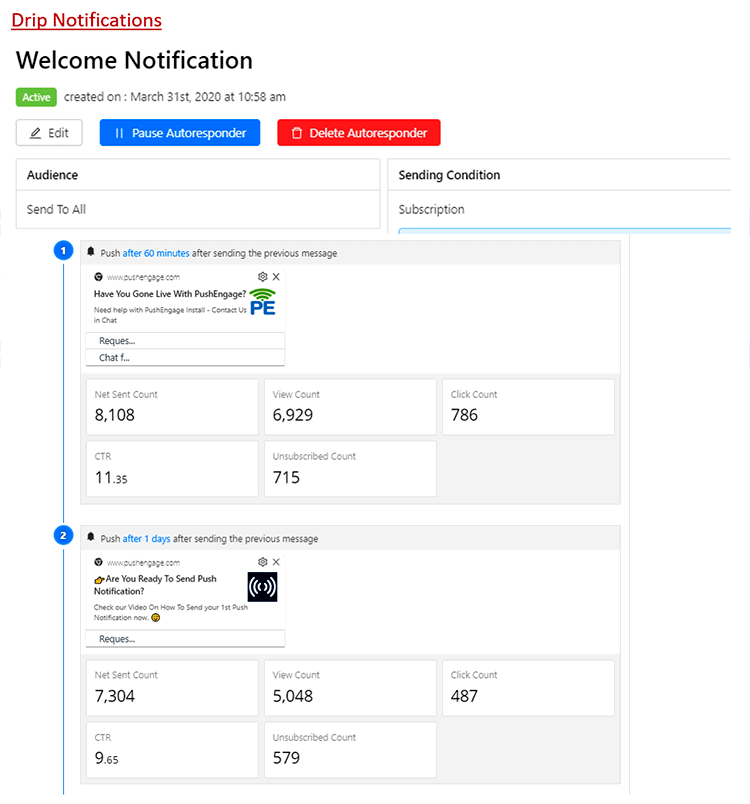
Task: Click 'Check our Video On How To Send' text
Action: click(x=171, y=612)
